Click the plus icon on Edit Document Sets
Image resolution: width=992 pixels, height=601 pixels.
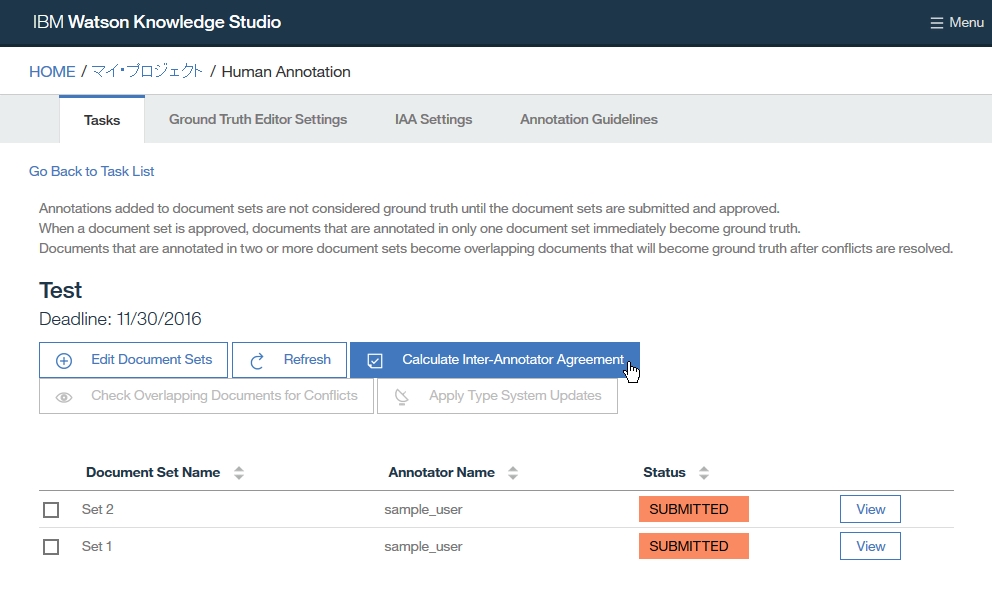pos(64,360)
